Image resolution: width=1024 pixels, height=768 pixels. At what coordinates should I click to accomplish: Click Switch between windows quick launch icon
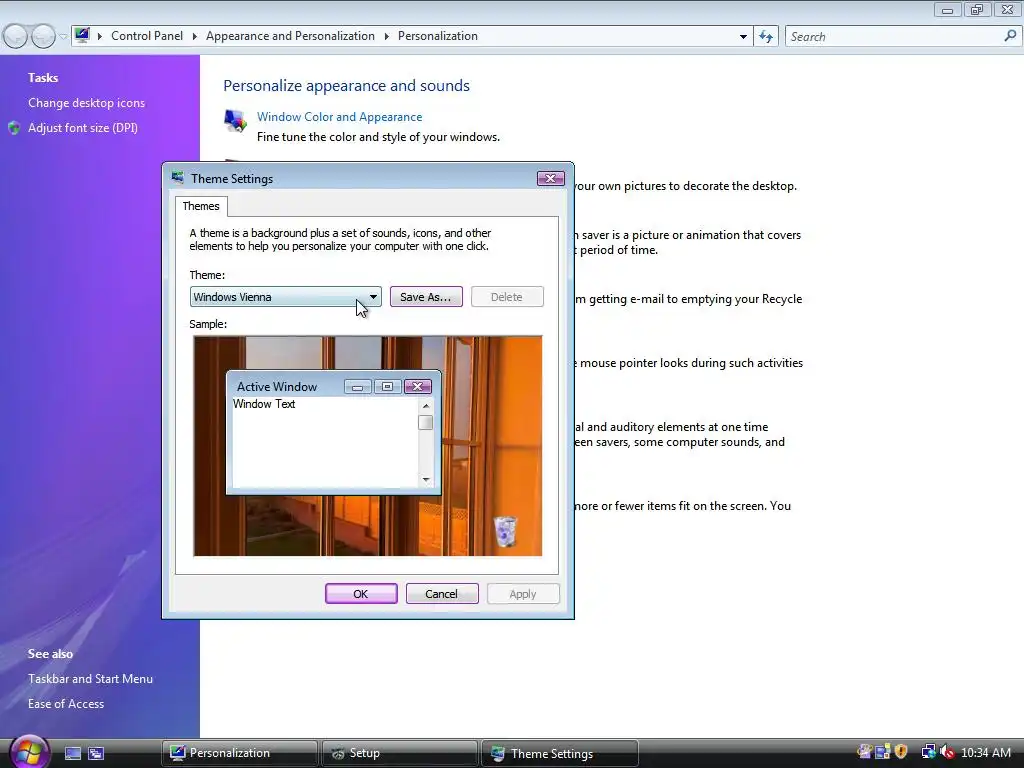coord(96,754)
